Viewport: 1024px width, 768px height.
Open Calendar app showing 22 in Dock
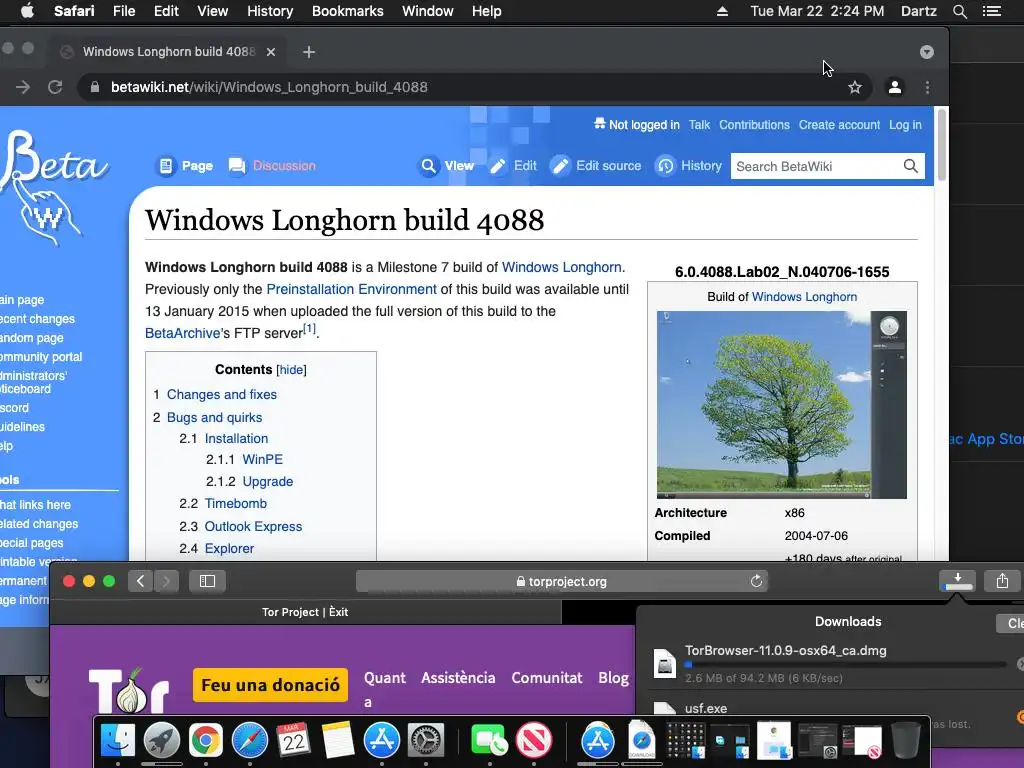(294, 740)
